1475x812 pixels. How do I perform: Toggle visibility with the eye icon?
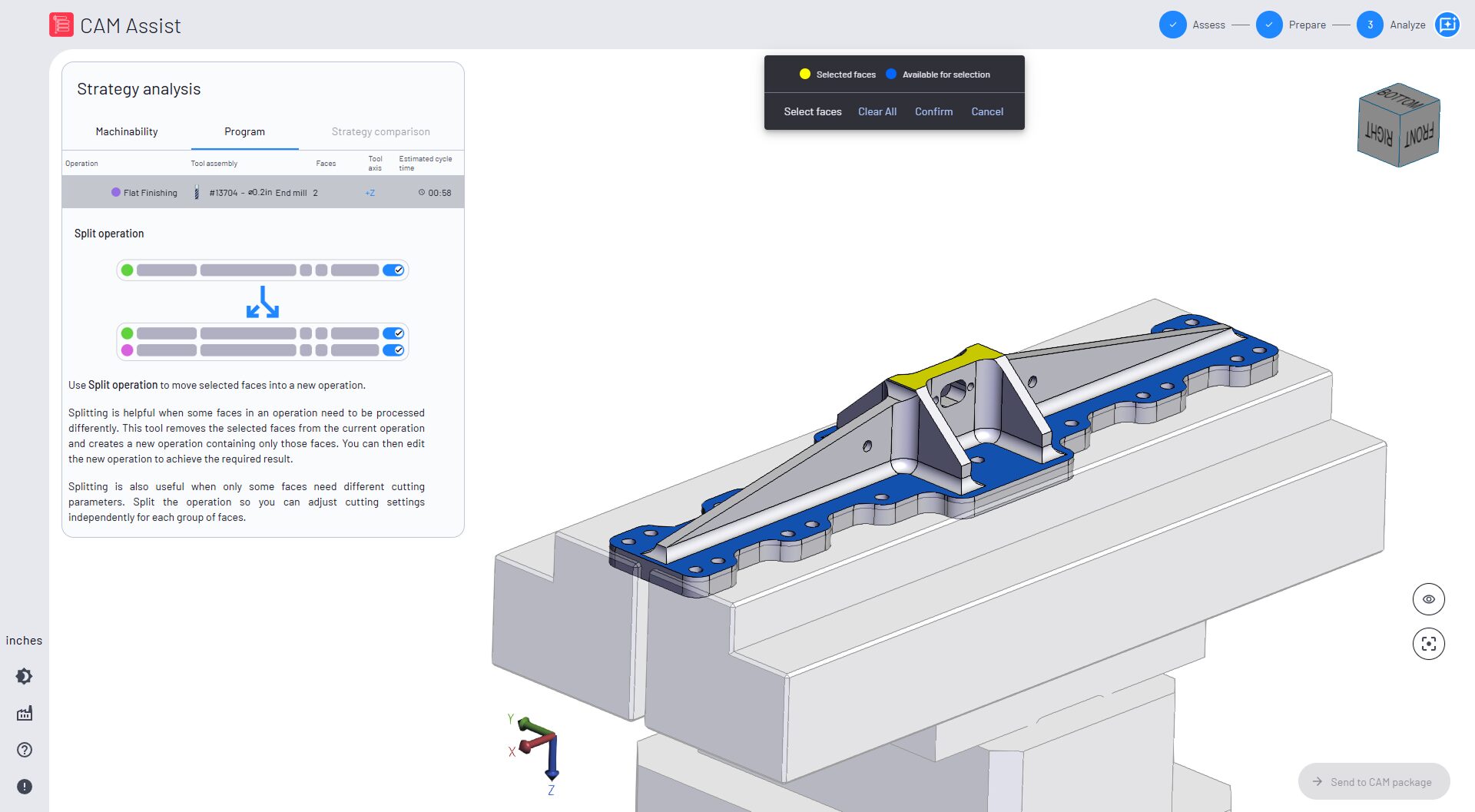click(1428, 599)
